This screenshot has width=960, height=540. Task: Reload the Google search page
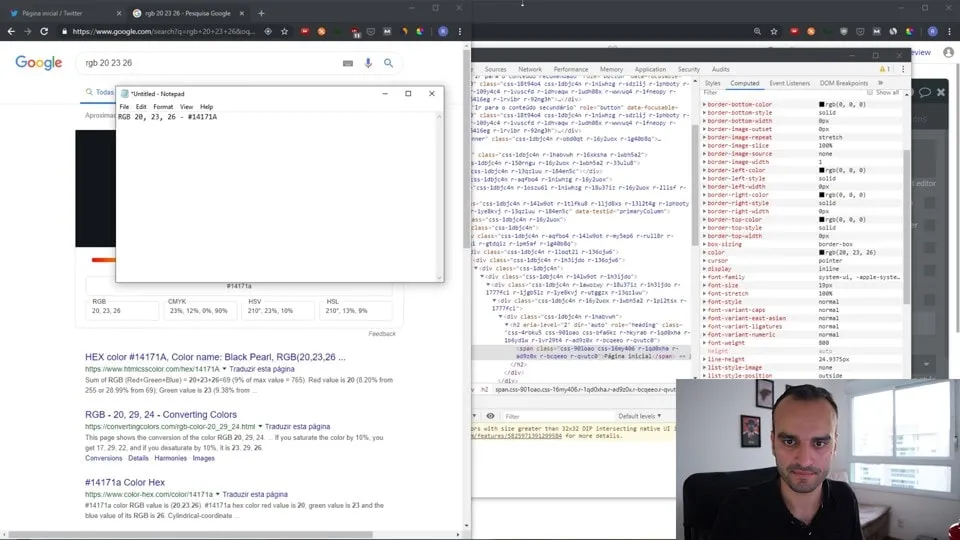[44, 31]
